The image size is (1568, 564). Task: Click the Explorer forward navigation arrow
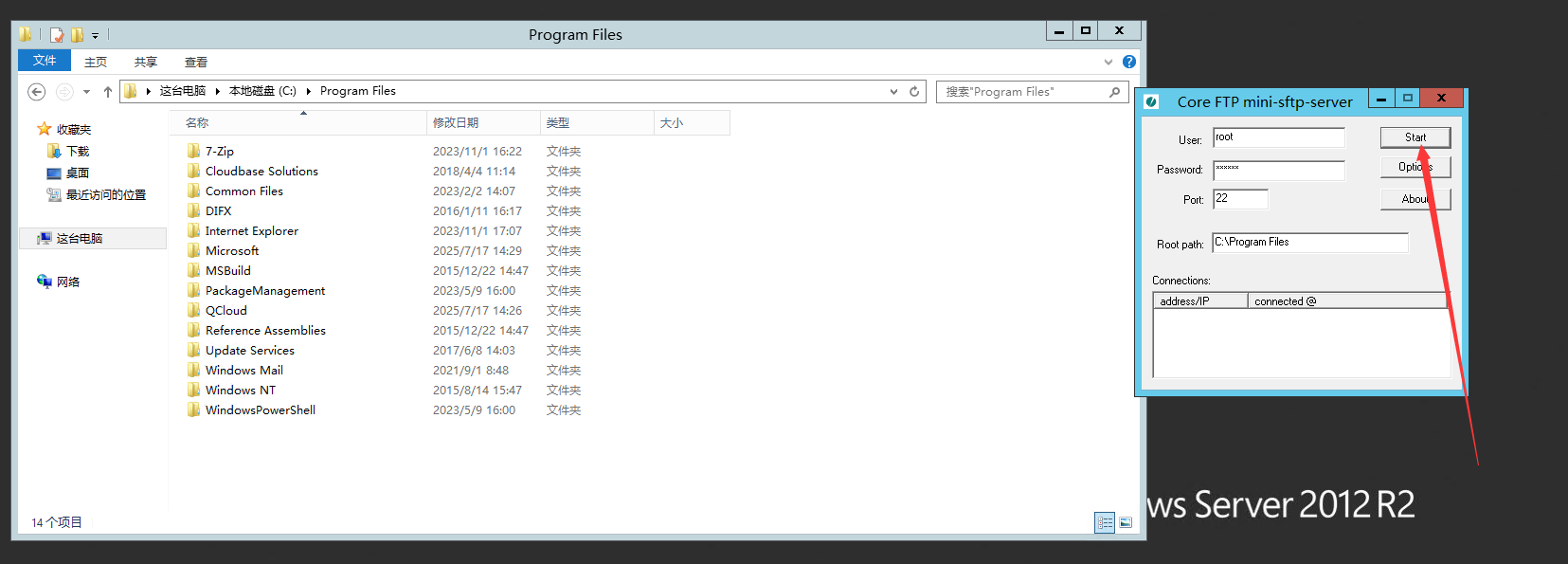tap(64, 92)
